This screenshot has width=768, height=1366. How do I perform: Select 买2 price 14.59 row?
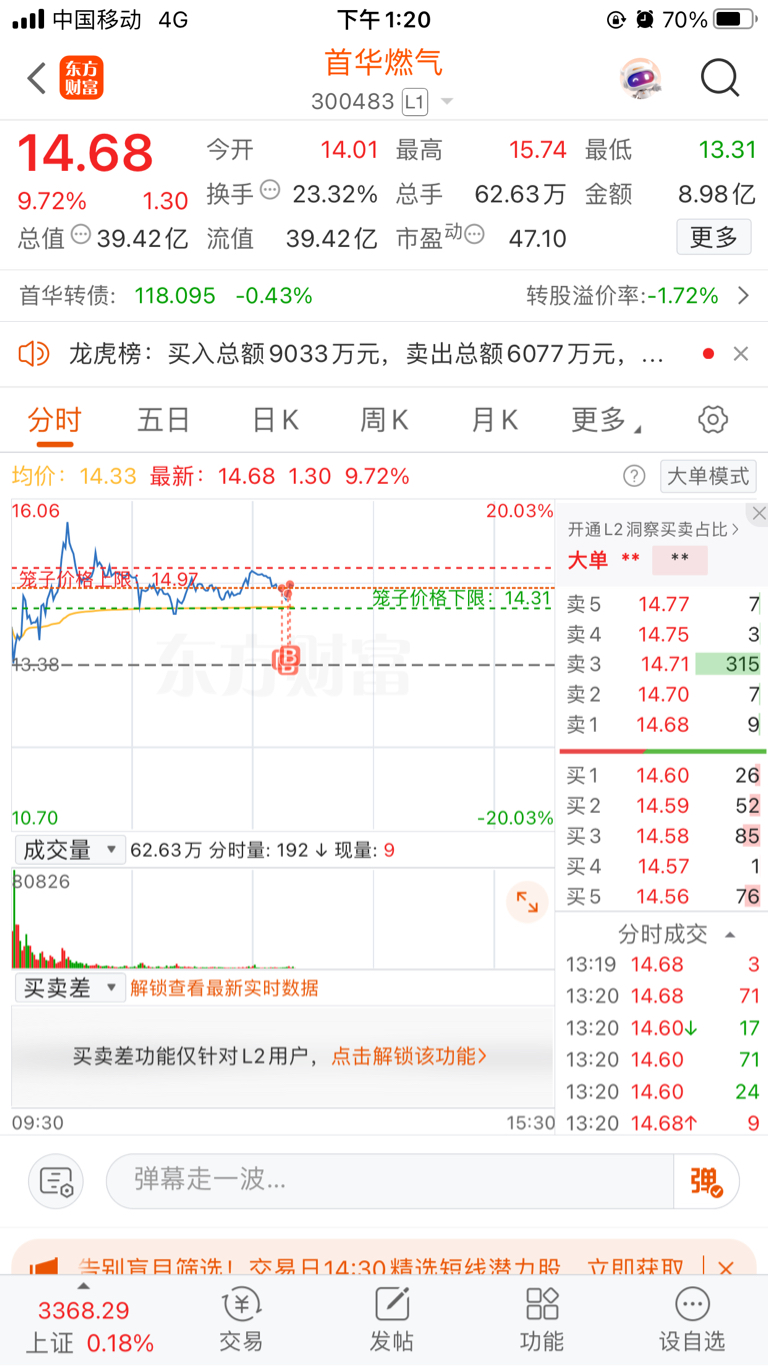(x=662, y=805)
